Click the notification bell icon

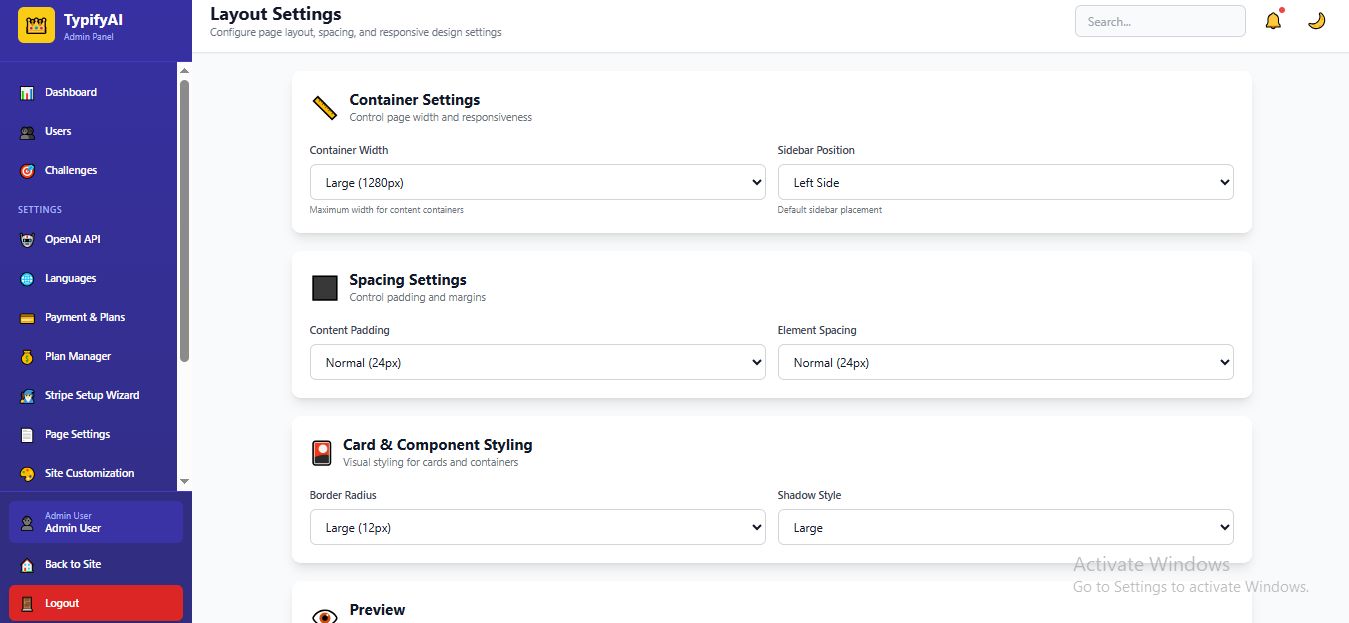pyautogui.click(x=1273, y=21)
